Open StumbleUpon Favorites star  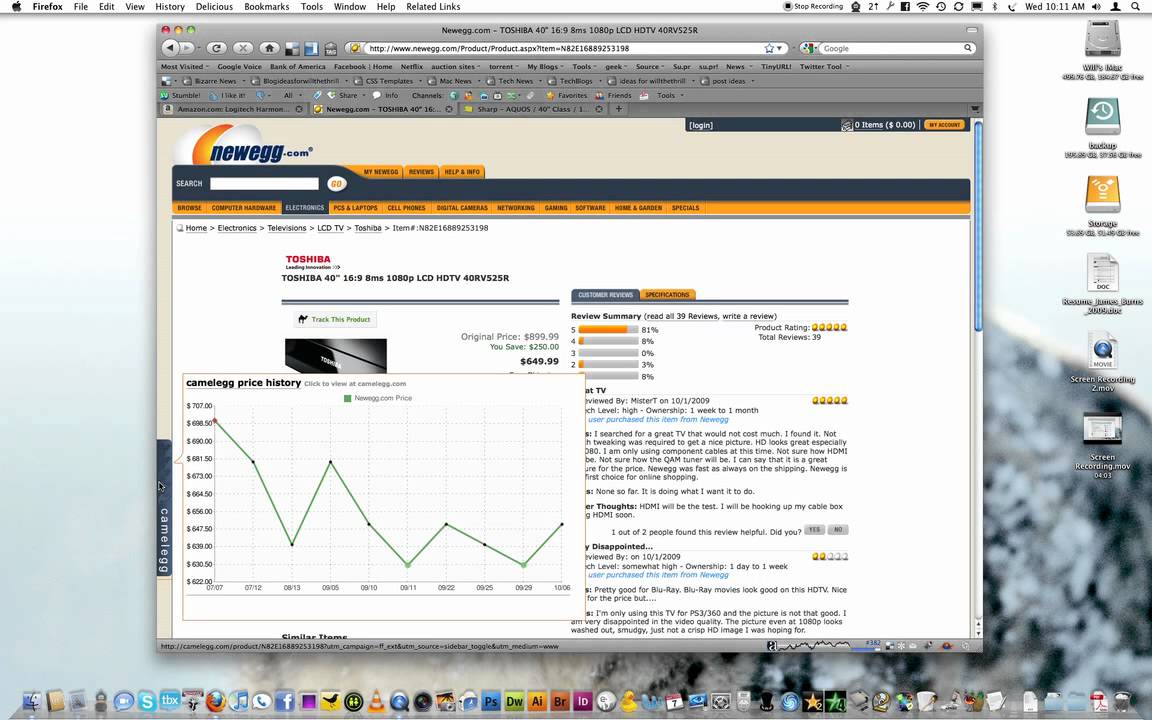[x=566, y=96]
